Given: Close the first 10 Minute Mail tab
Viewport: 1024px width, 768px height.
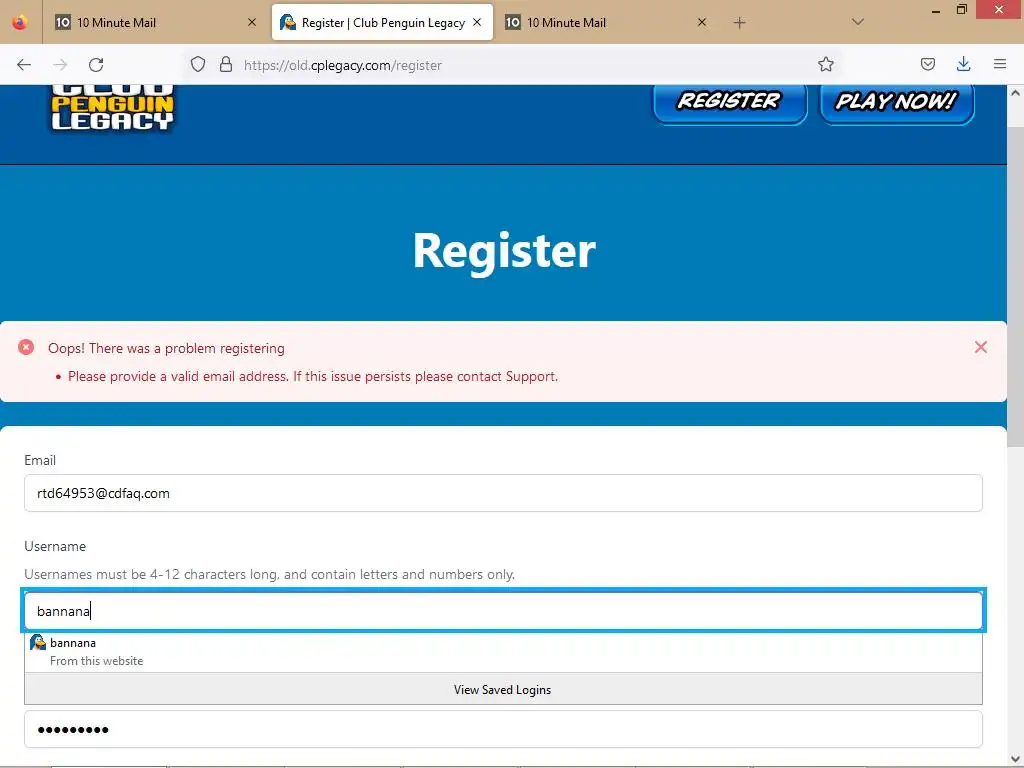Looking at the screenshot, I should pyautogui.click(x=251, y=22).
